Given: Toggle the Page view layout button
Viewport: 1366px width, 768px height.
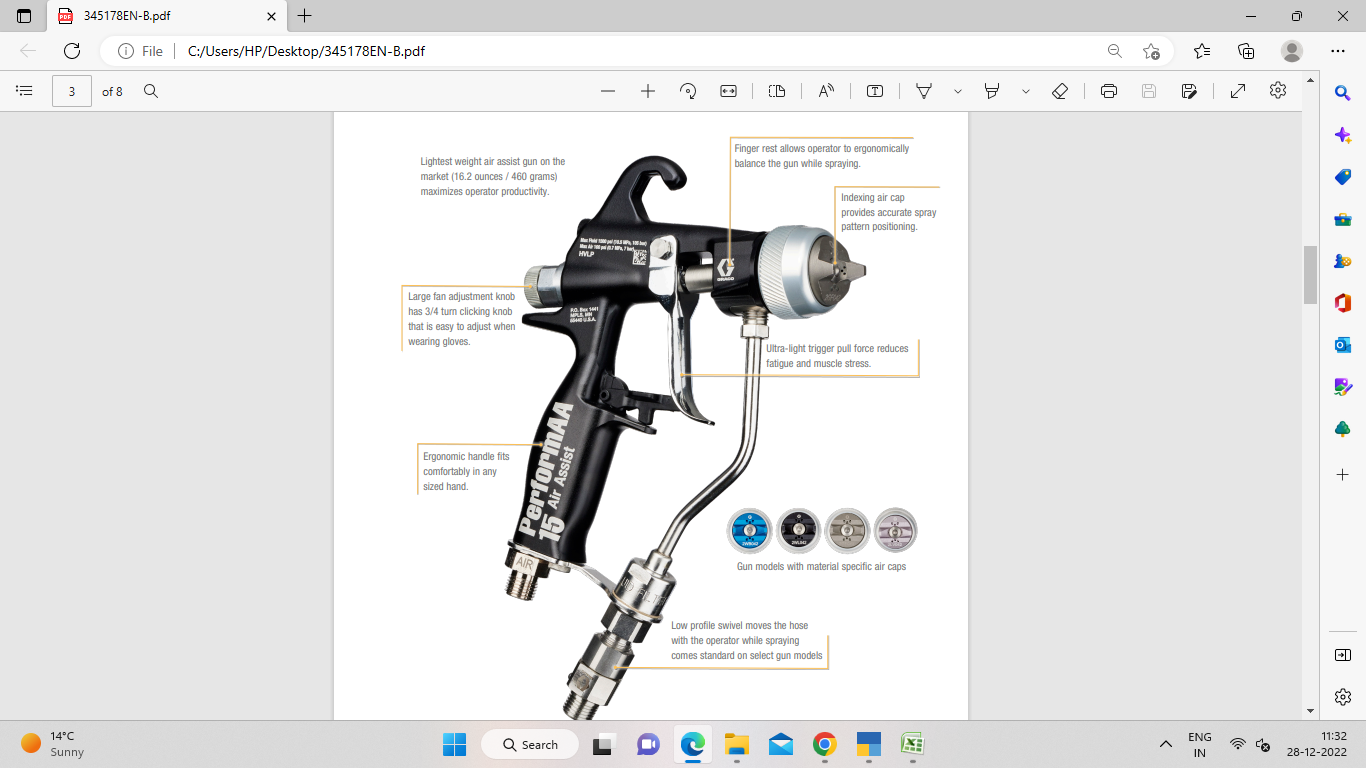Looking at the screenshot, I should tap(777, 91).
